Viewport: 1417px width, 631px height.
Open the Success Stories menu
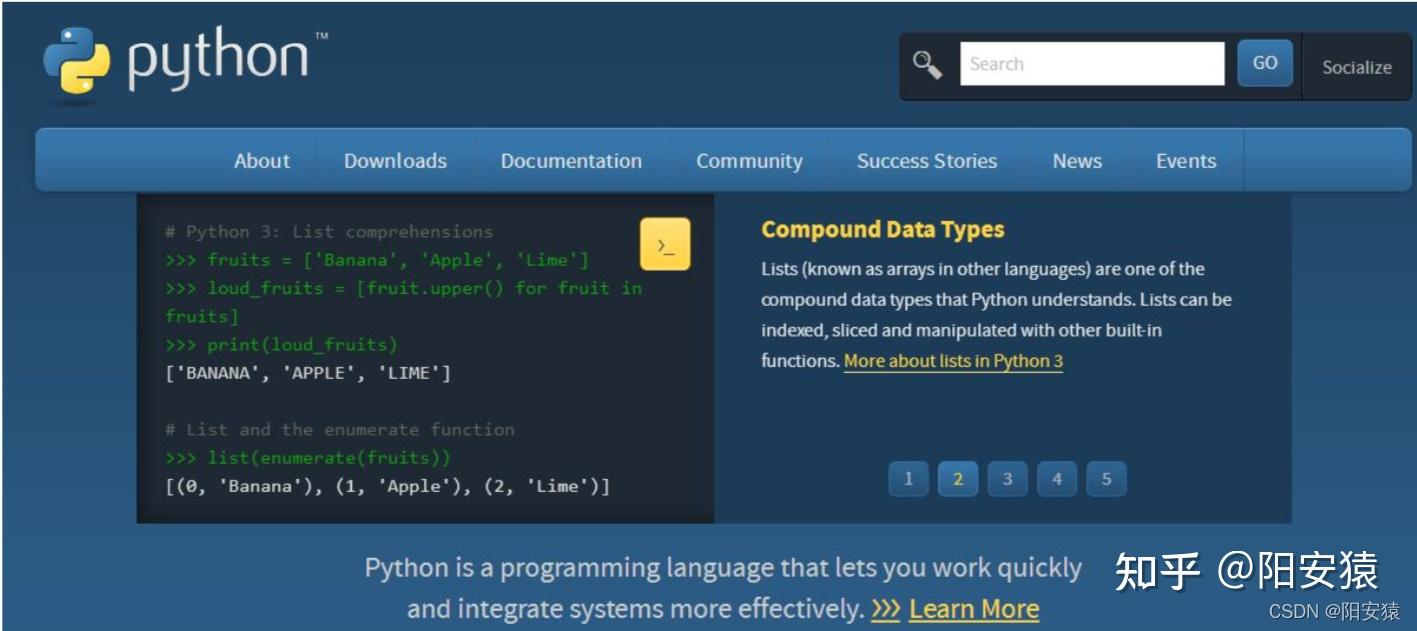926,160
